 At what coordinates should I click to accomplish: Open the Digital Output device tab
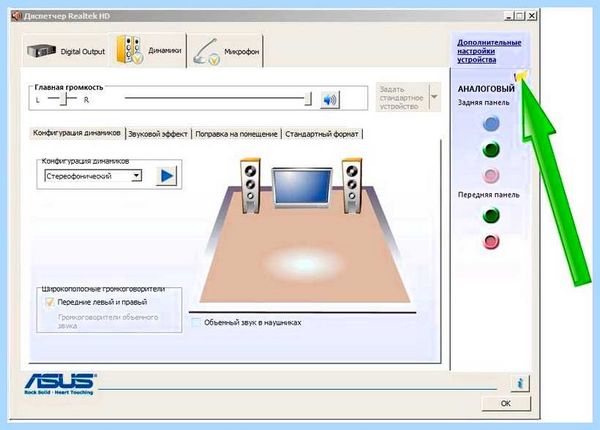66,51
